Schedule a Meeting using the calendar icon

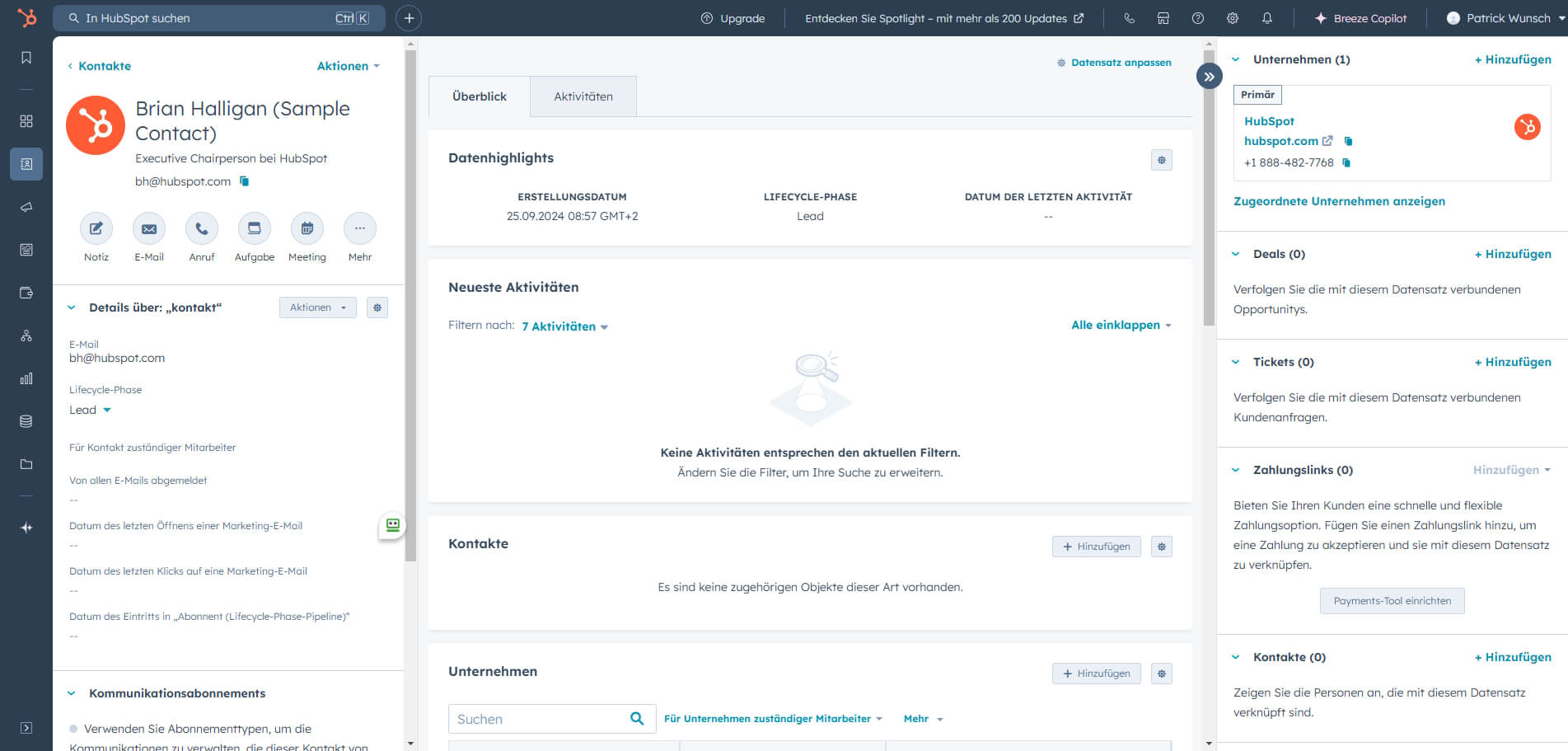coord(307,229)
